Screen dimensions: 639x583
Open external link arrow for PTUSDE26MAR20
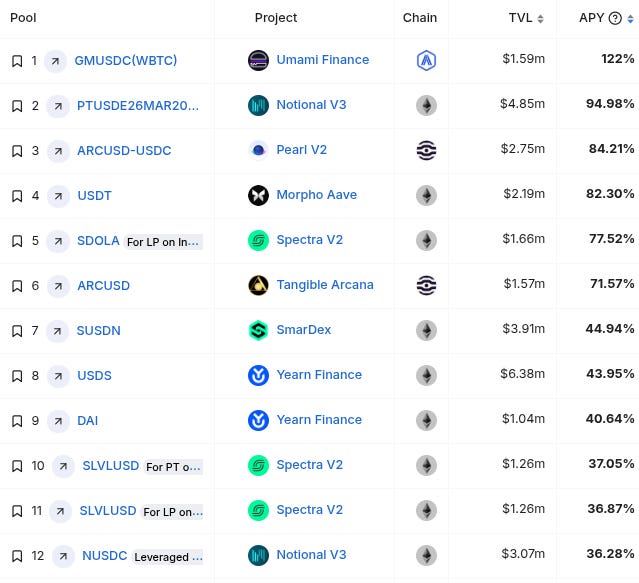click(58, 106)
